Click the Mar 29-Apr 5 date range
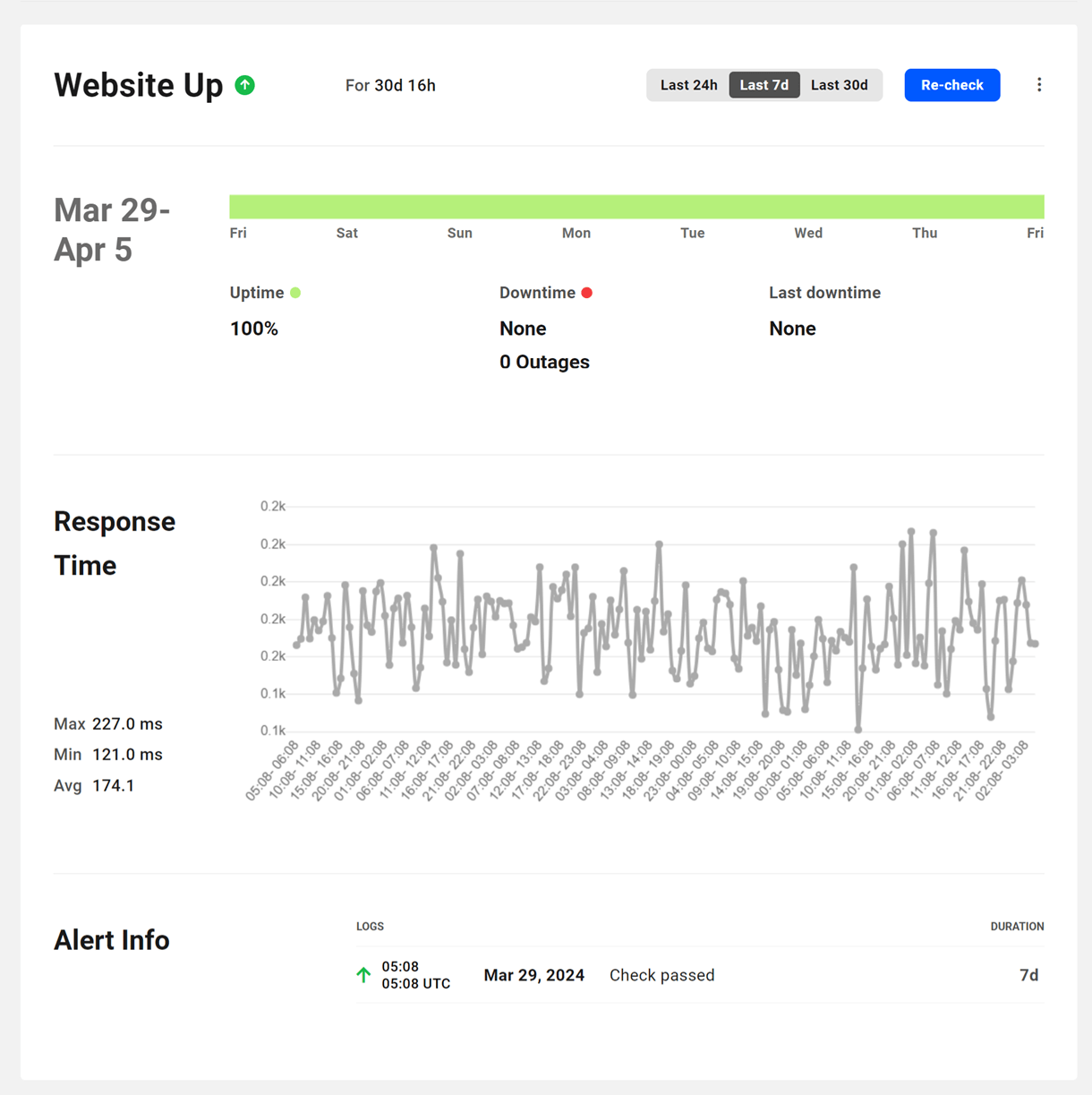Image resolution: width=1092 pixels, height=1095 pixels. pyautogui.click(x=112, y=230)
